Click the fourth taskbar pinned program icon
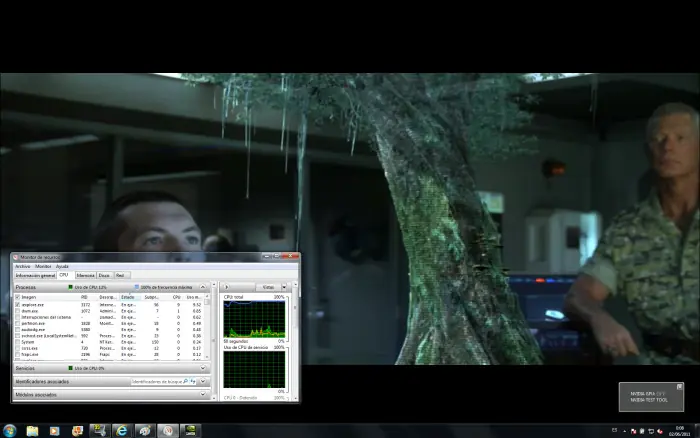The height and width of the screenshot is (438, 700). coord(77,431)
